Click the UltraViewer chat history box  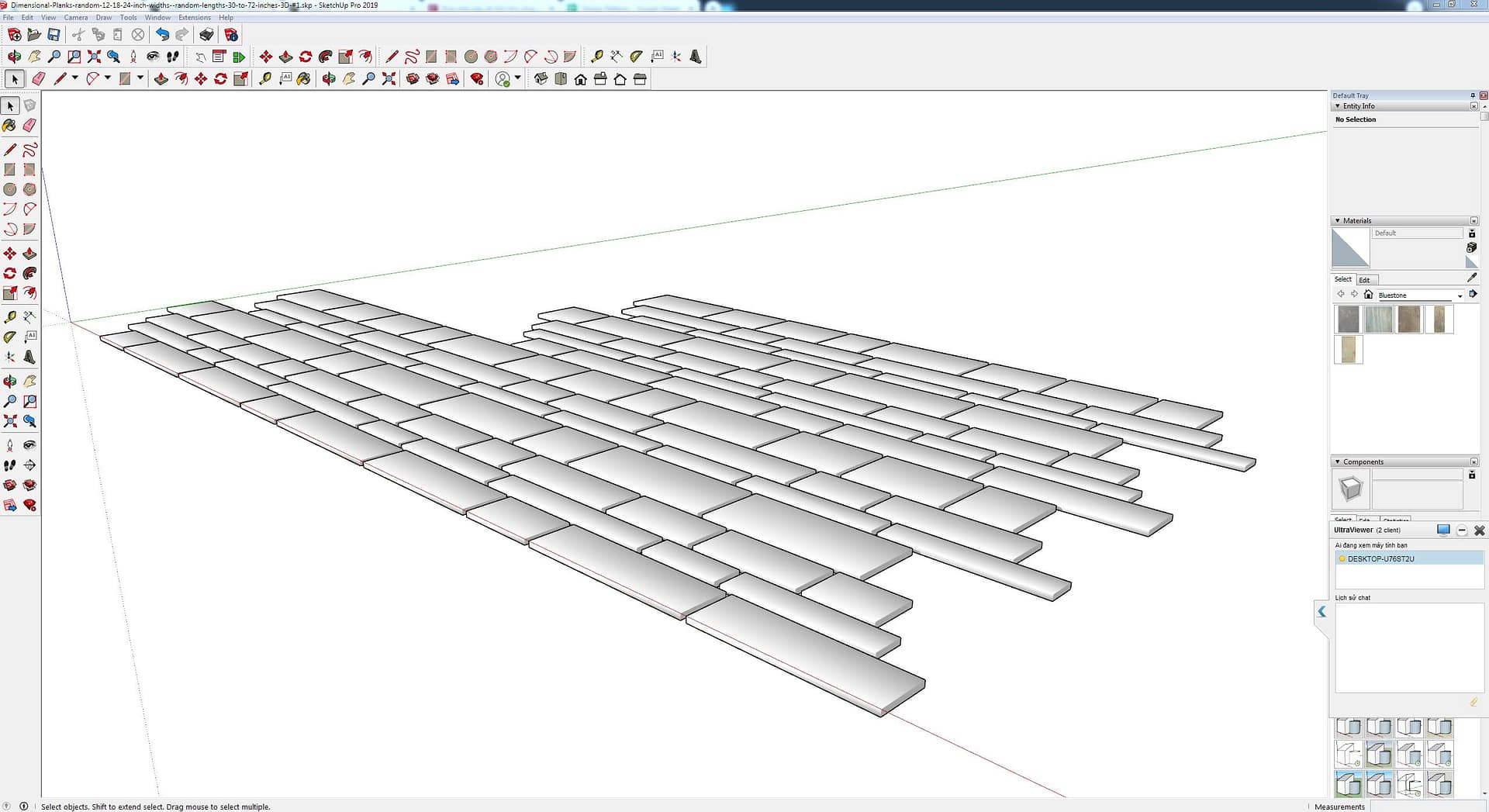[x=1408, y=648]
